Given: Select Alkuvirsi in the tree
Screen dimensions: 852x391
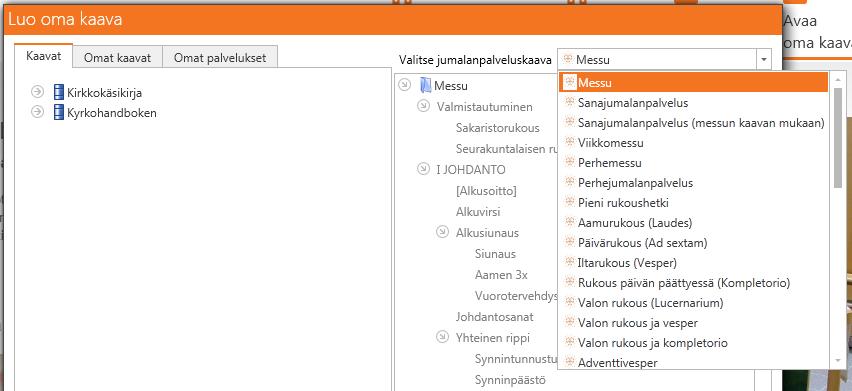Looking at the screenshot, I should 478,211.
